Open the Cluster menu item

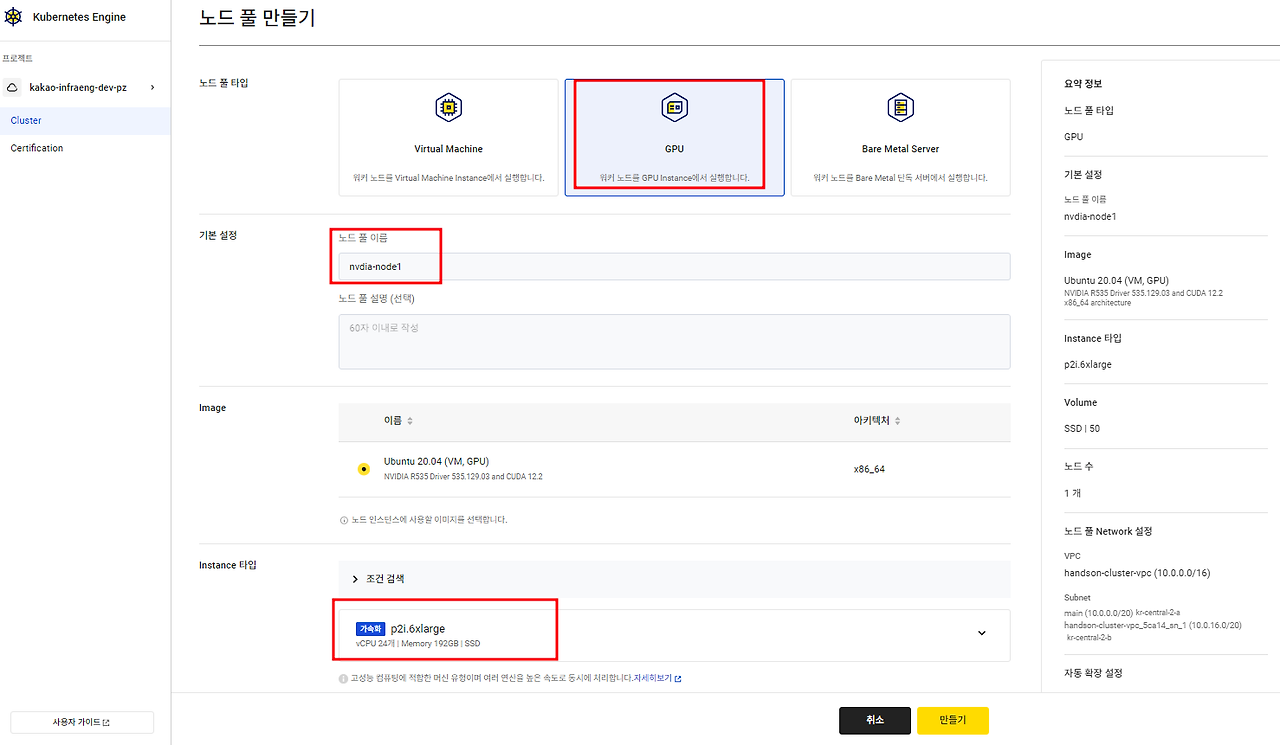[85, 120]
